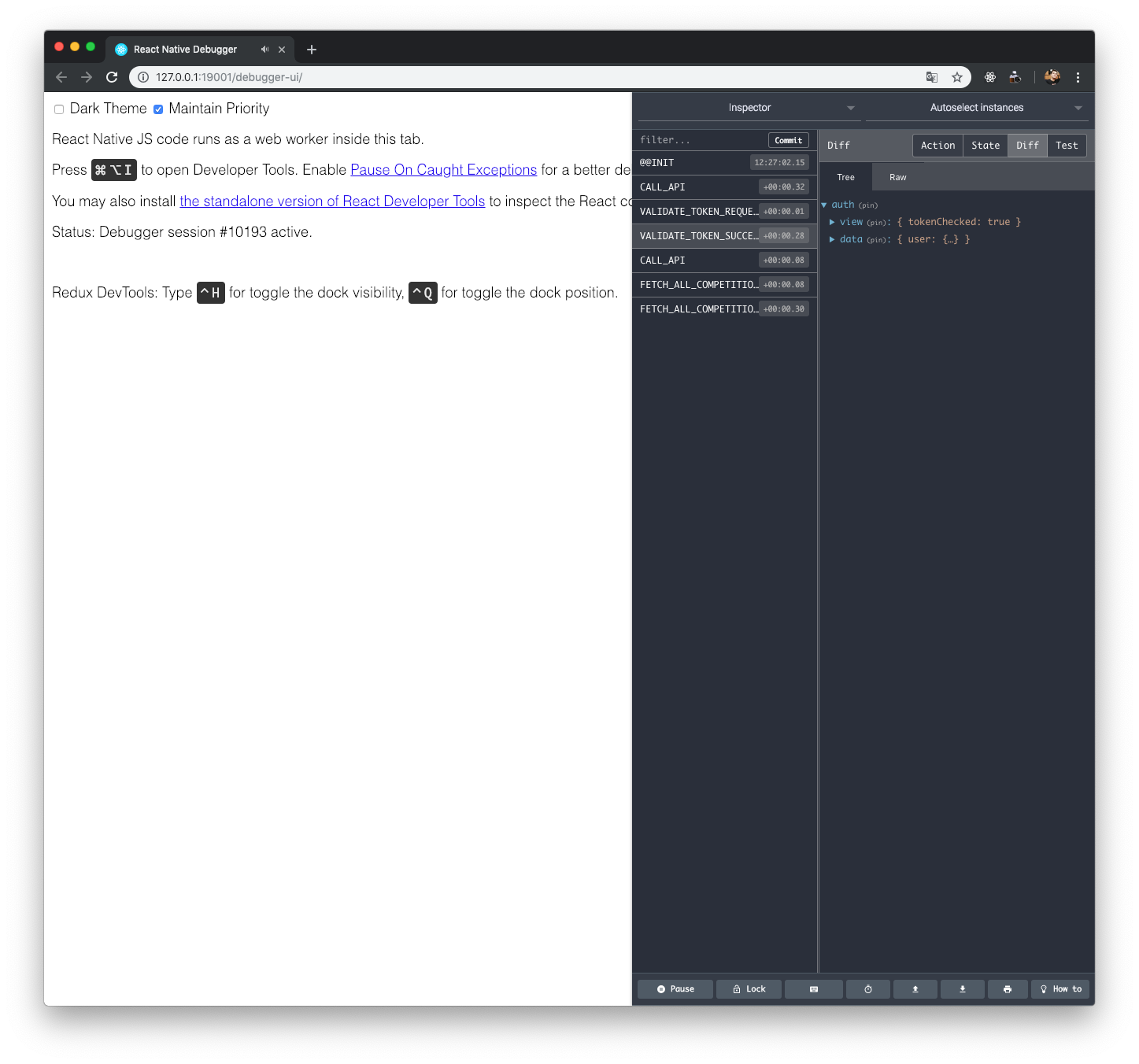Expand the data node in diff tree
1139x1064 pixels.
(832, 239)
